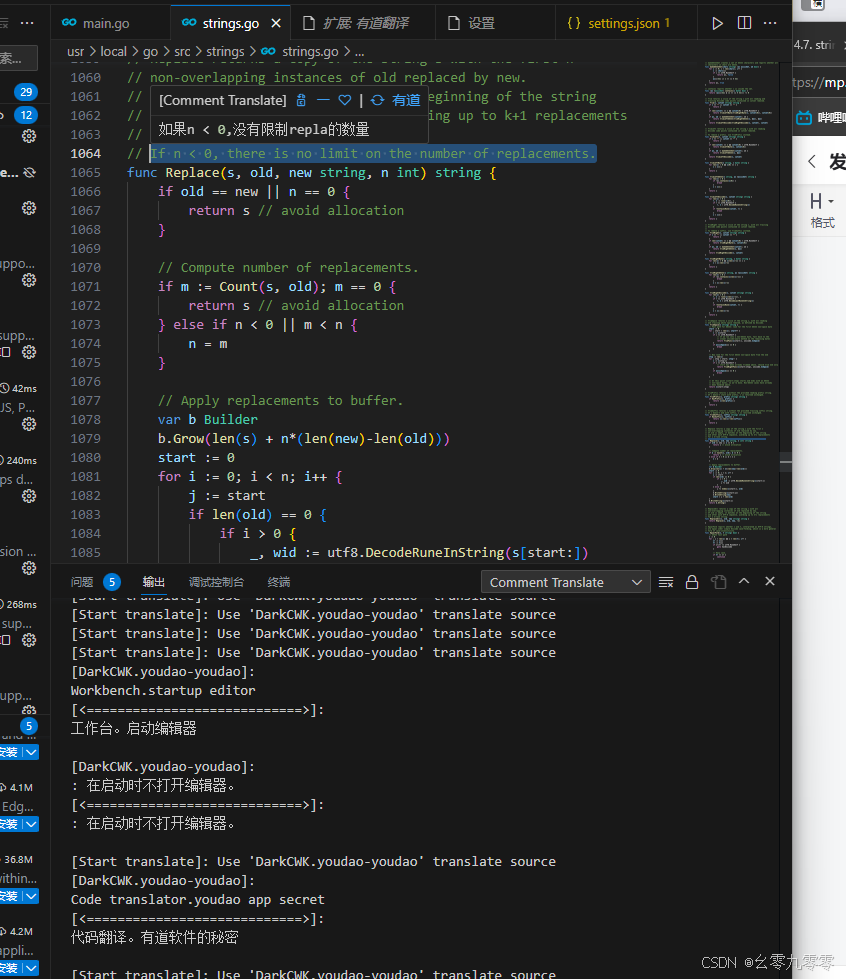846x979 pixels.
Task: Click the 29 count badge in sidebar
Action: pos(26,92)
